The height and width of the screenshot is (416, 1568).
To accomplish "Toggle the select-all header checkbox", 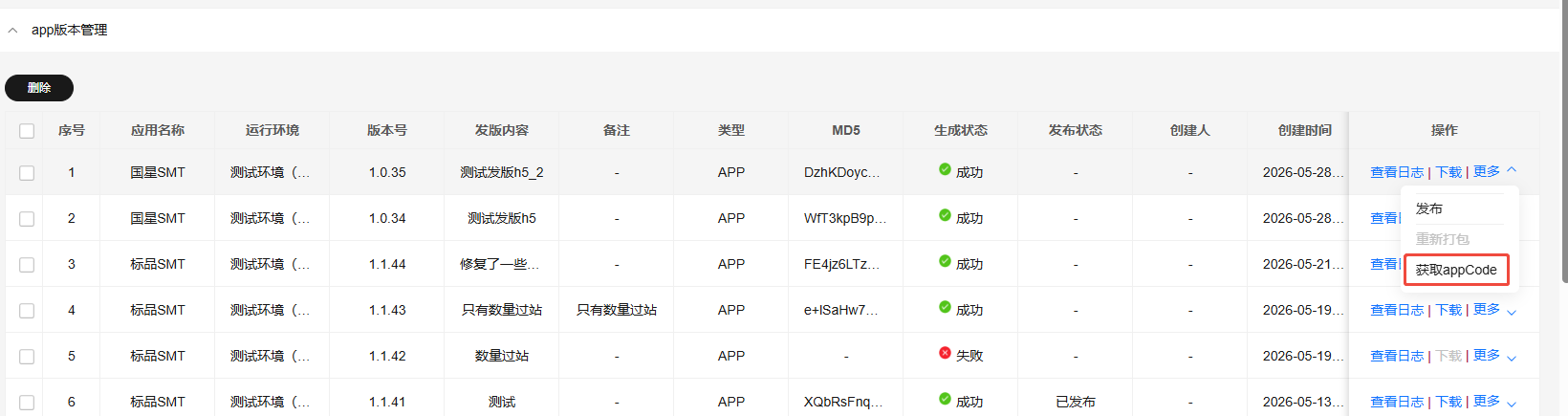I will click(x=27, y=131).
